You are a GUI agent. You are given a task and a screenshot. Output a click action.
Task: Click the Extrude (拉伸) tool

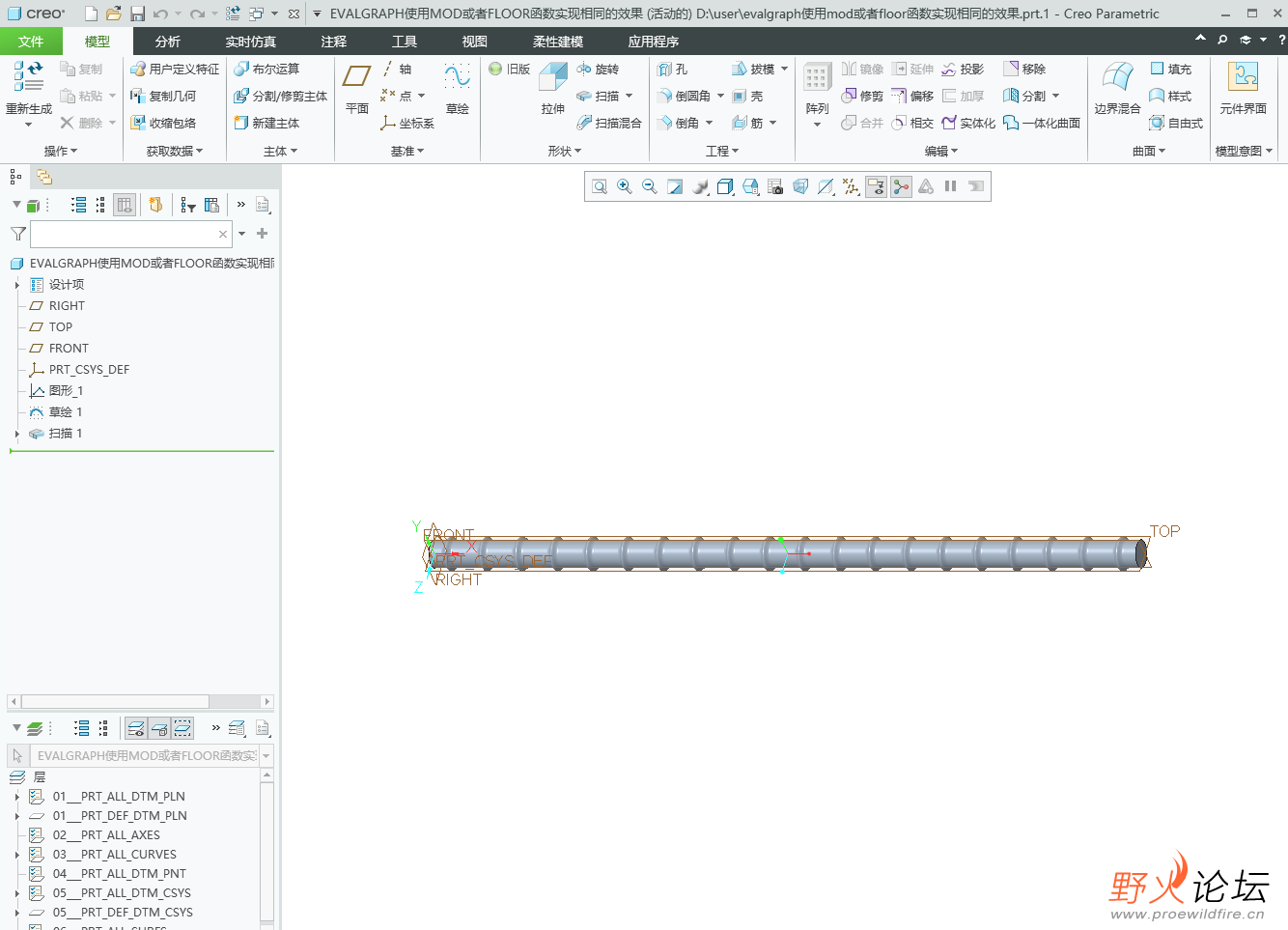(x=553, y=89)
